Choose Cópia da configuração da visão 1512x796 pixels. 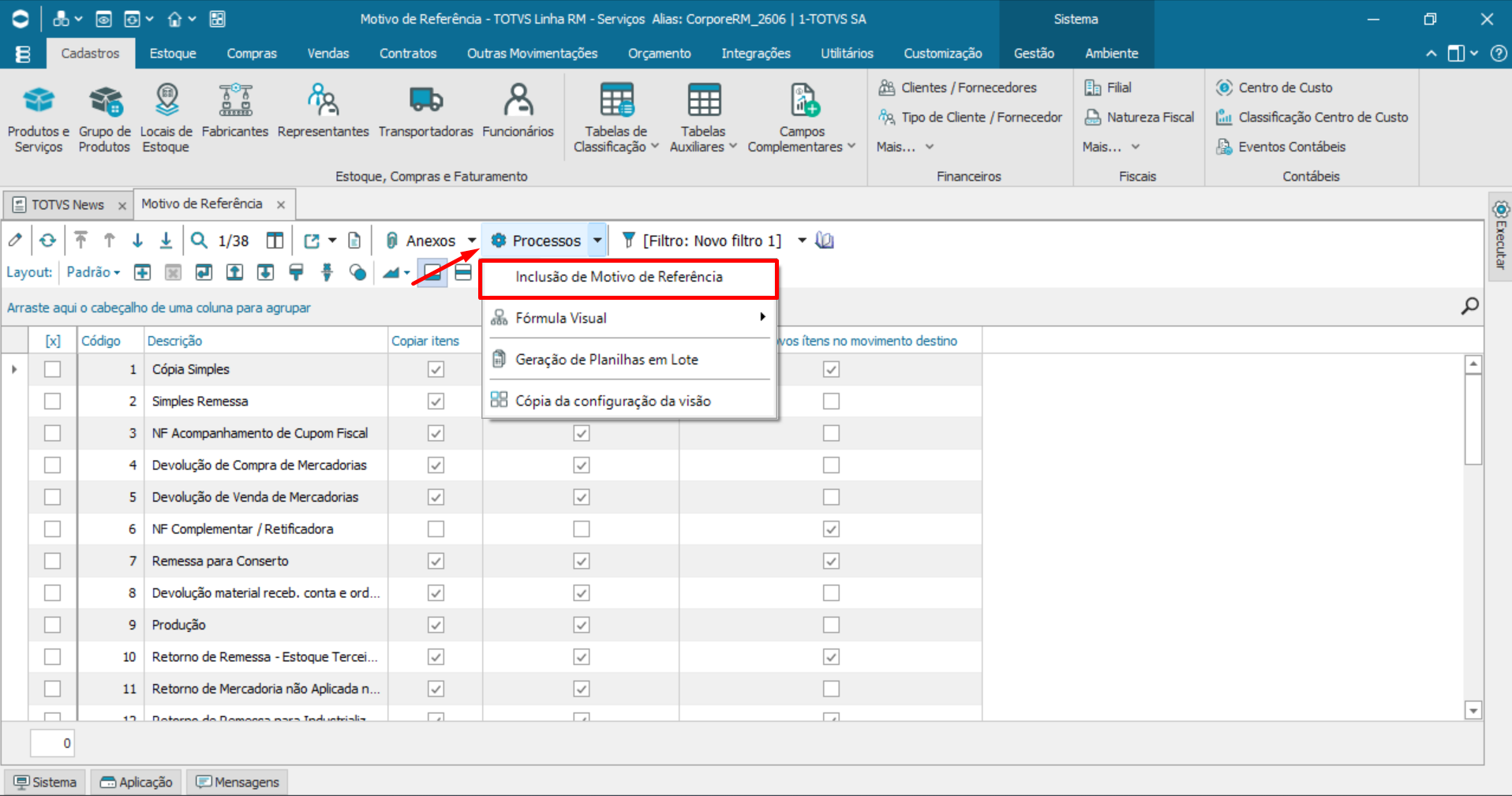[x=628, y=401]
